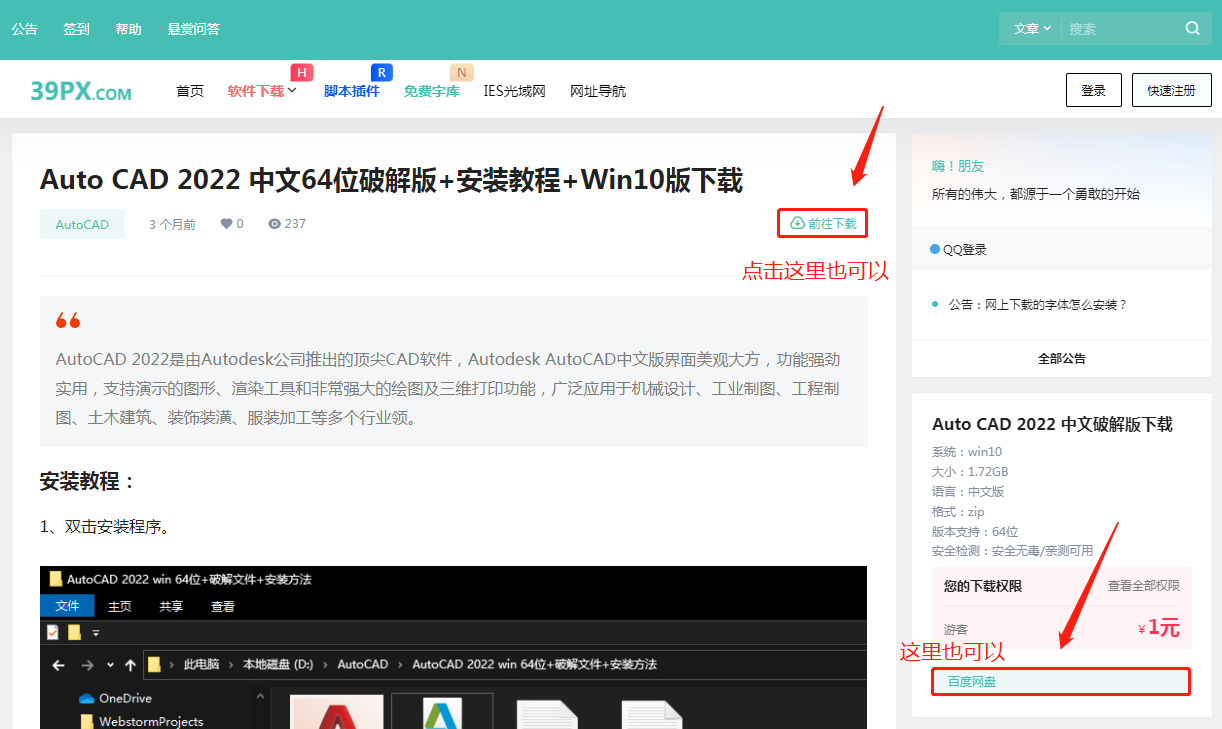Click the search magnifier icon
1222x729 pixels.
click(1192, 28)
